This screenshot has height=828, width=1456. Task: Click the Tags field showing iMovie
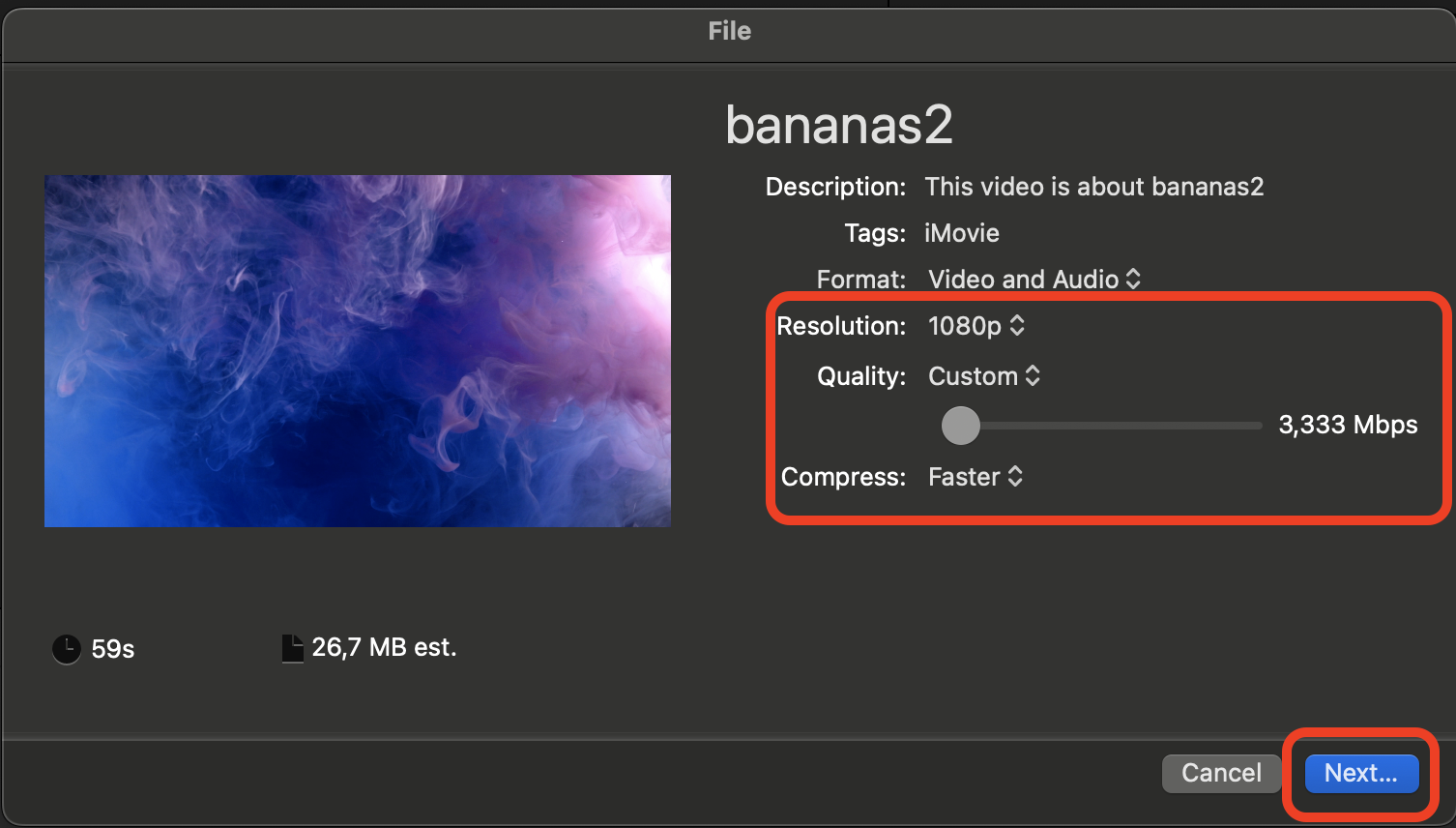[x=961, y=233]
